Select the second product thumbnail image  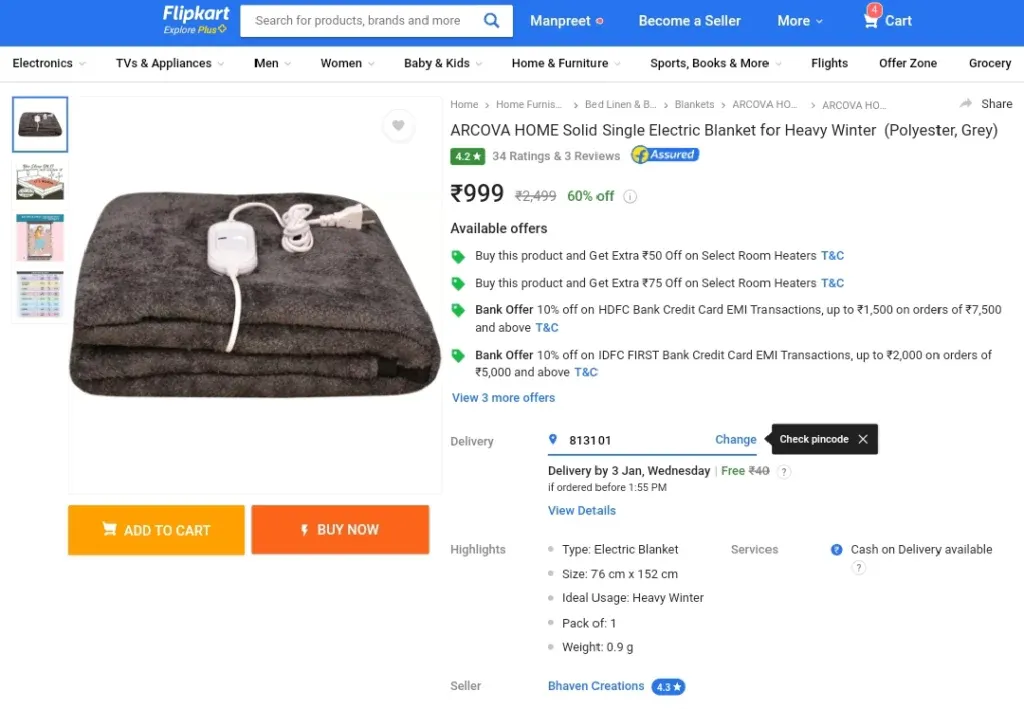40,182
